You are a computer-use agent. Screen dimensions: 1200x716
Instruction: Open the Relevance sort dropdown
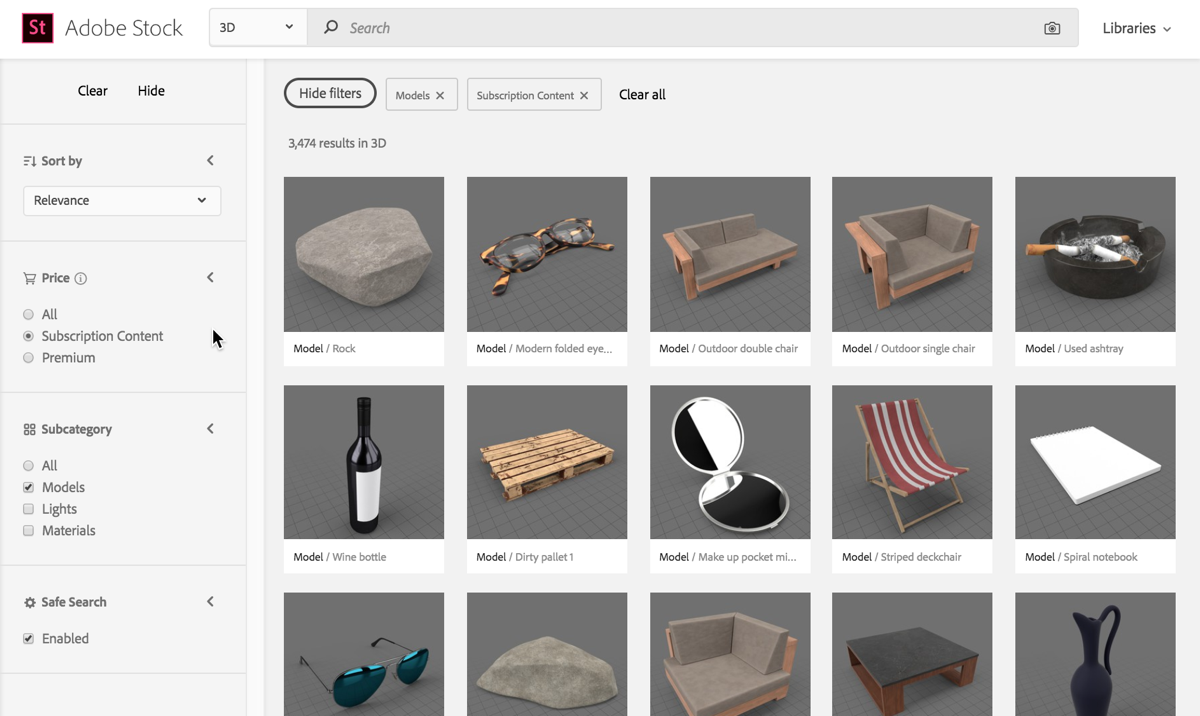tap(121, 200)
